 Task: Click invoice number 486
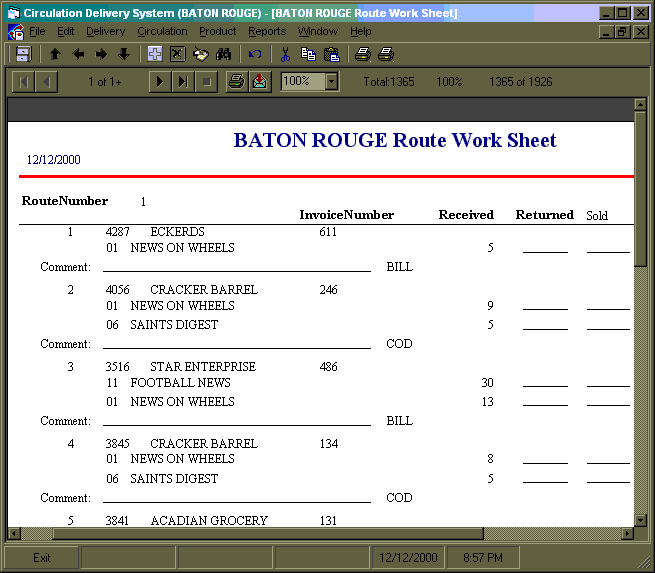328,367
